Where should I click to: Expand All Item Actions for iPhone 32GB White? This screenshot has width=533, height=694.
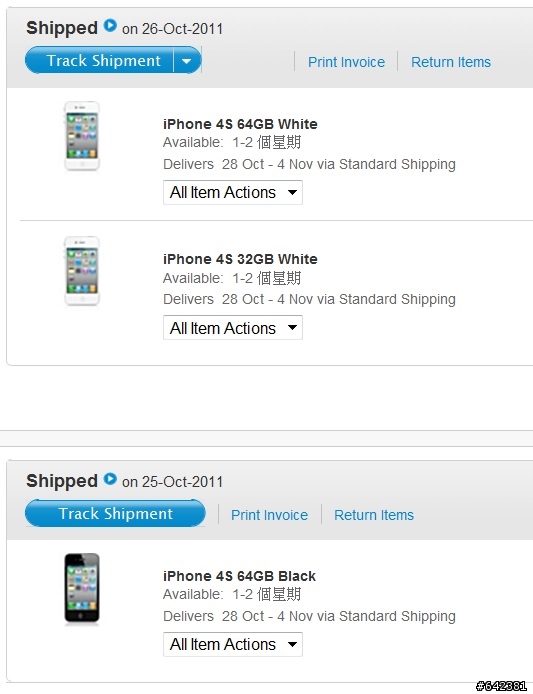click(233, 328)
